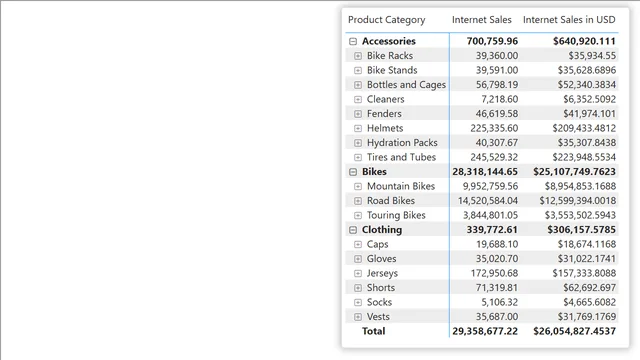This screenshot has width=640, height=360.
Task: Sort by Internet Sales column header
Action: coord(482,20)
